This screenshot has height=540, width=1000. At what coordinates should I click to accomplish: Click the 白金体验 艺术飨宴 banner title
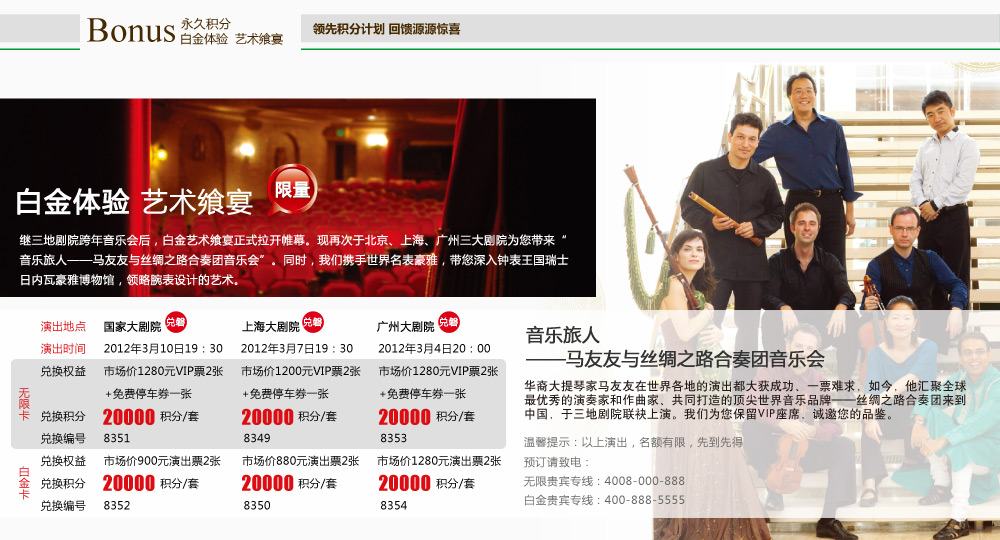pyautogui.click(x=134, y=202)
